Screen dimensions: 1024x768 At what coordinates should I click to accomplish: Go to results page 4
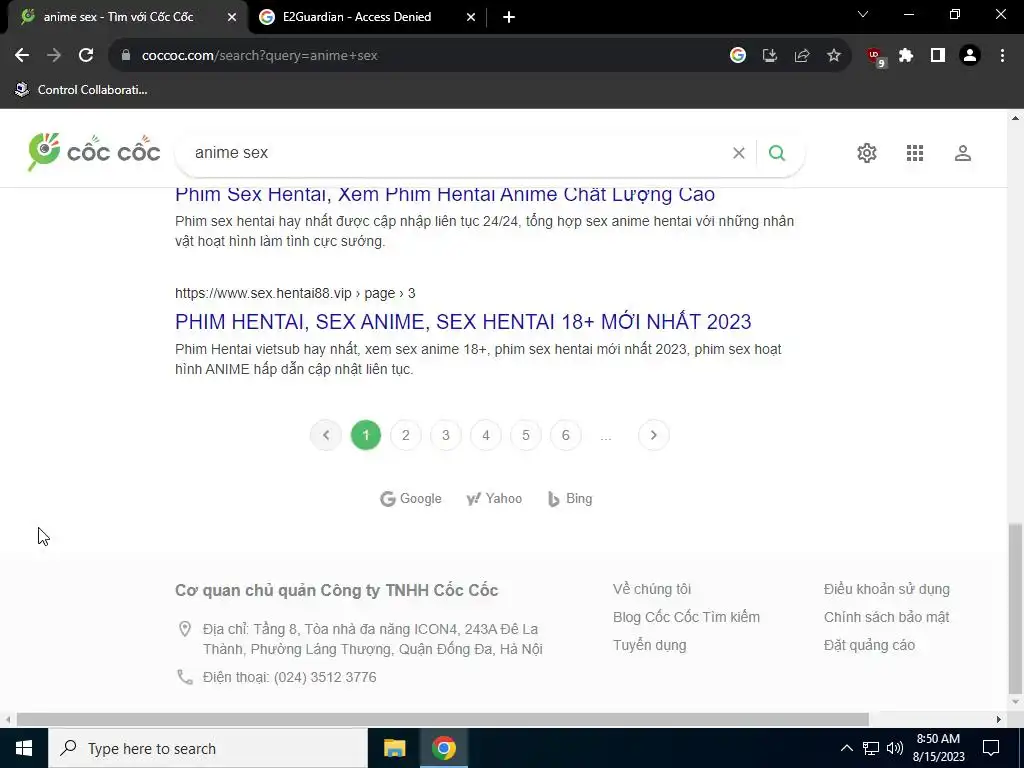click(x=485, y=435)
